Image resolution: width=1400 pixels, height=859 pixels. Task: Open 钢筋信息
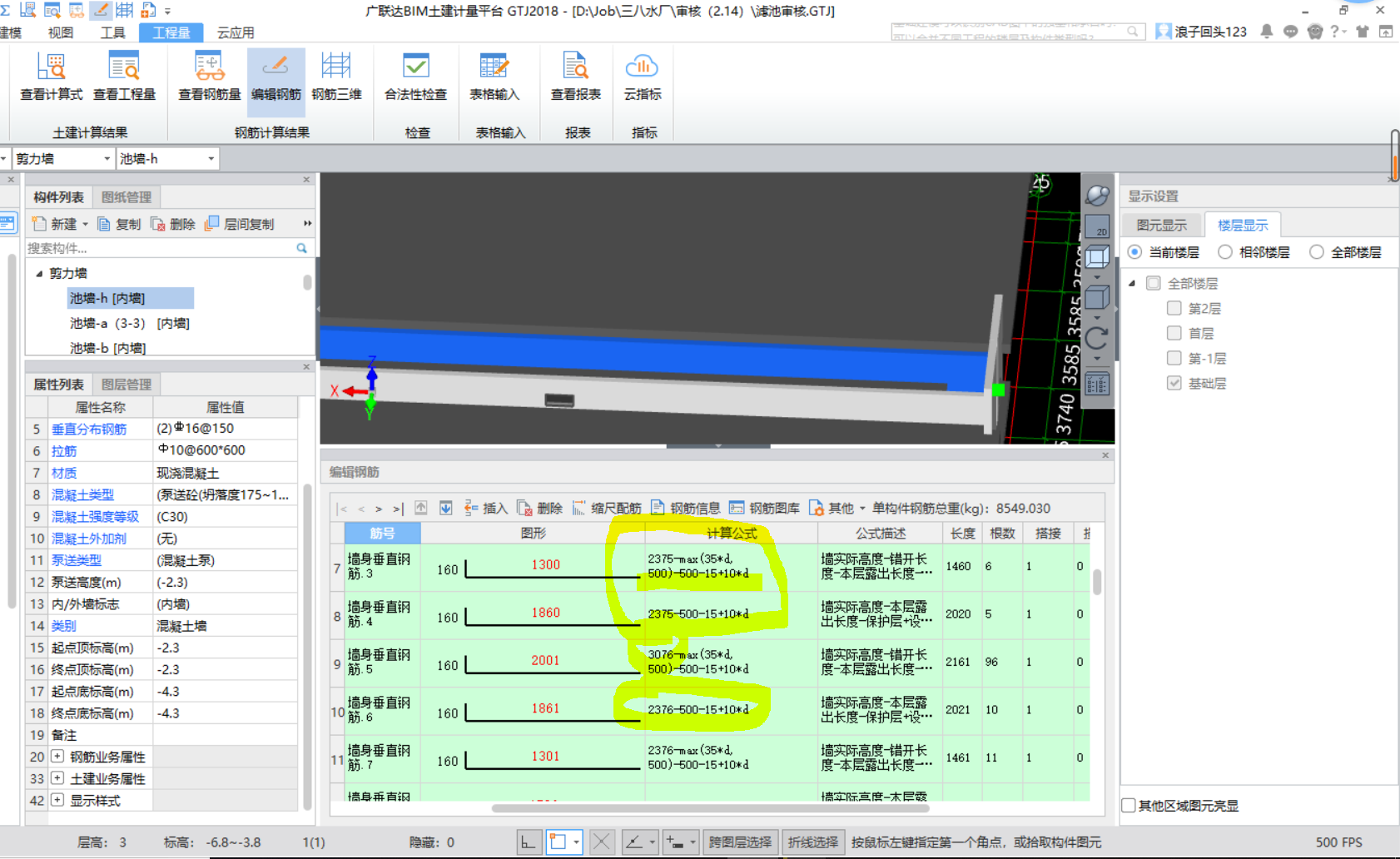click(x=686, y=508)
